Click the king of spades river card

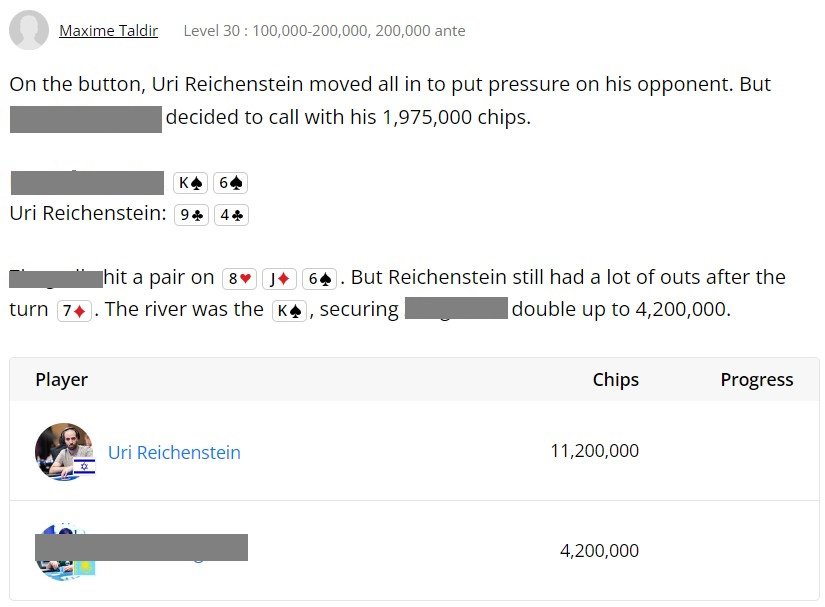289,310
